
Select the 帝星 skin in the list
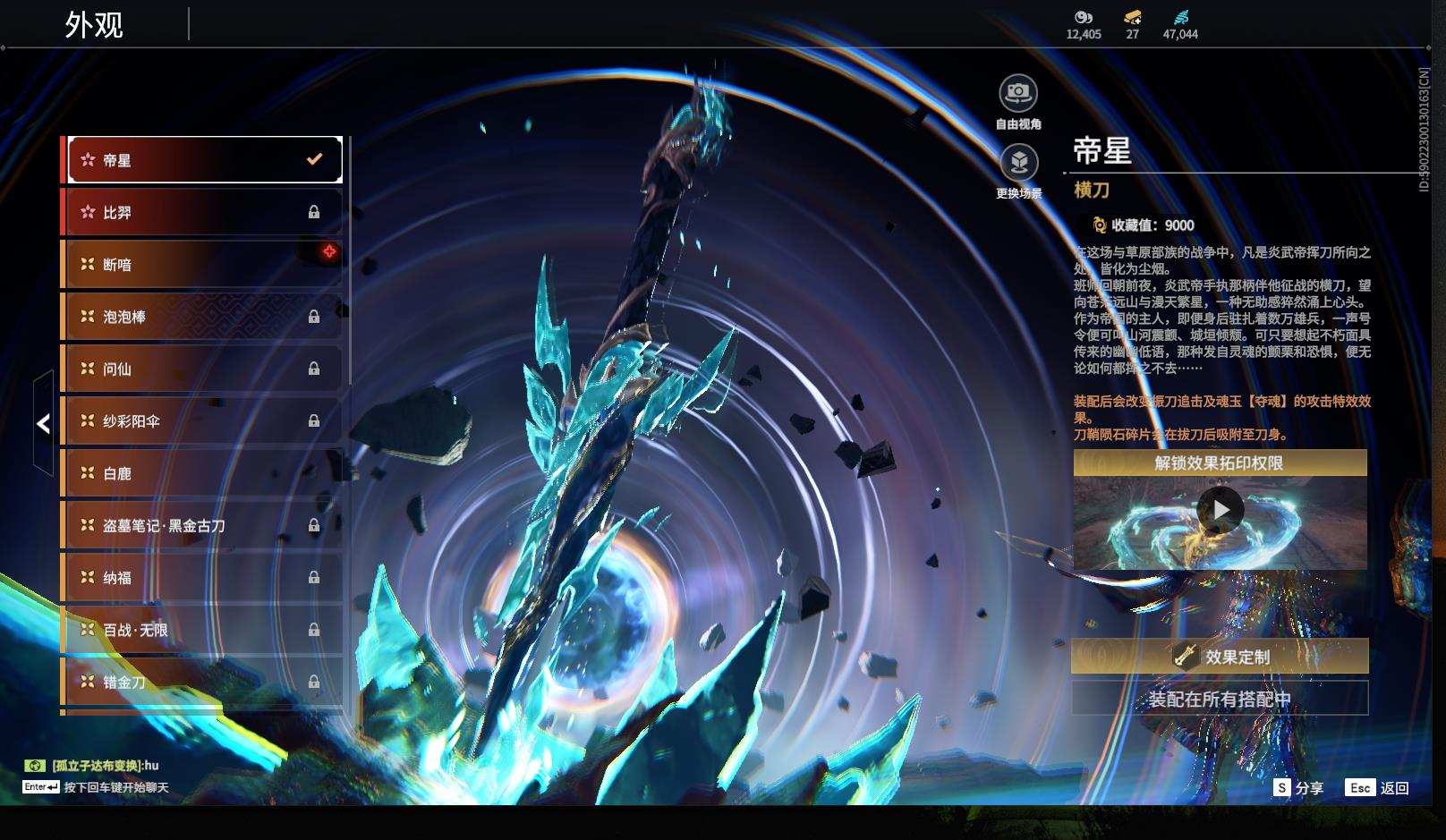click(205, 160)
